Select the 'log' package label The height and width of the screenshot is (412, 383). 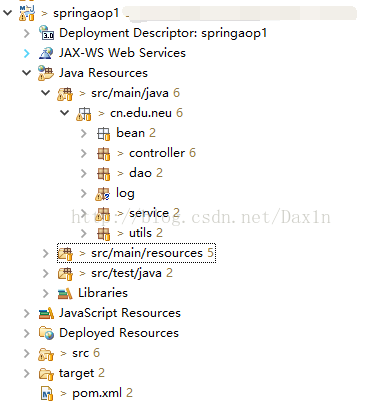tap(125, 194)
